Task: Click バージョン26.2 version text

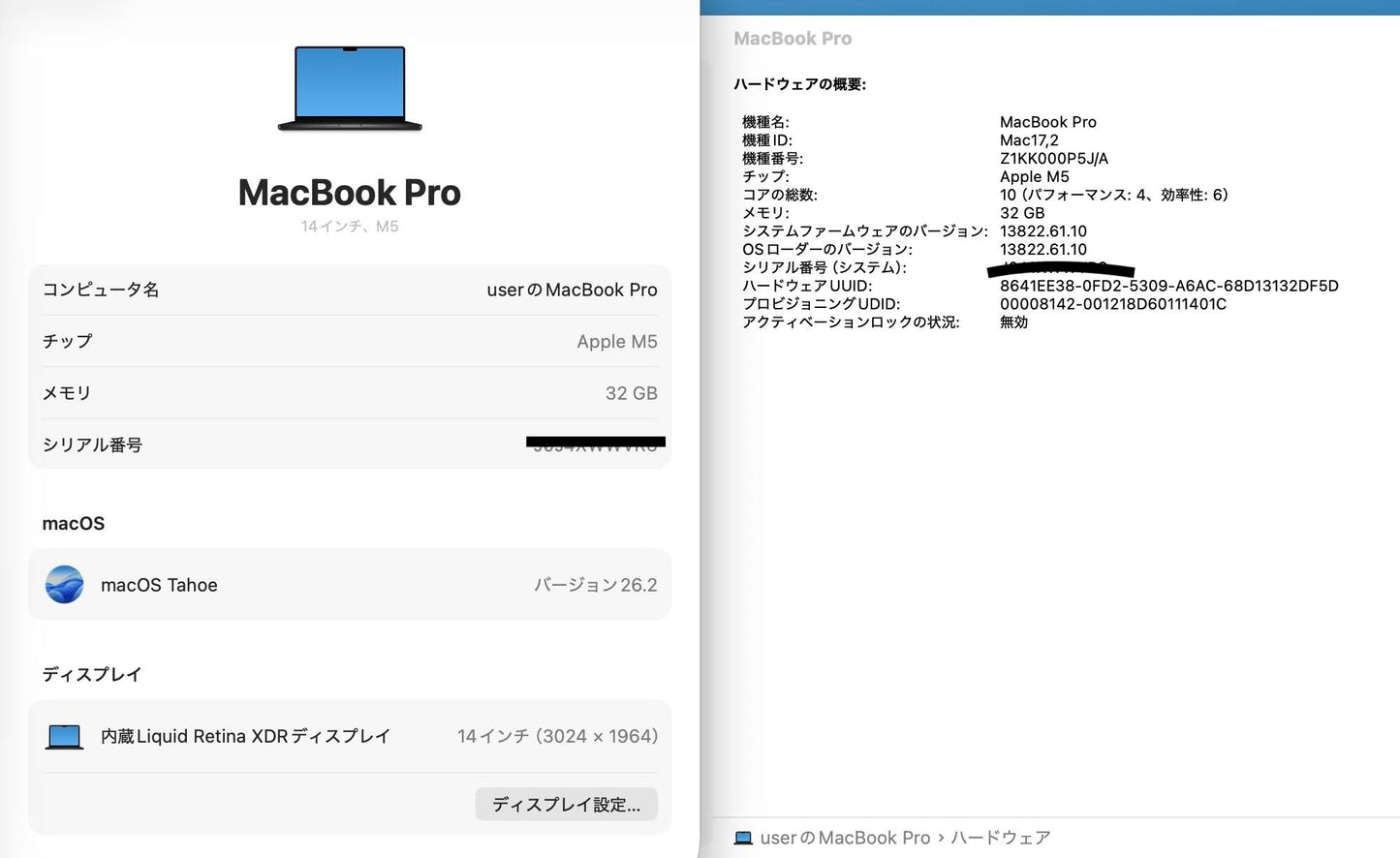Action: pos(596,585)
